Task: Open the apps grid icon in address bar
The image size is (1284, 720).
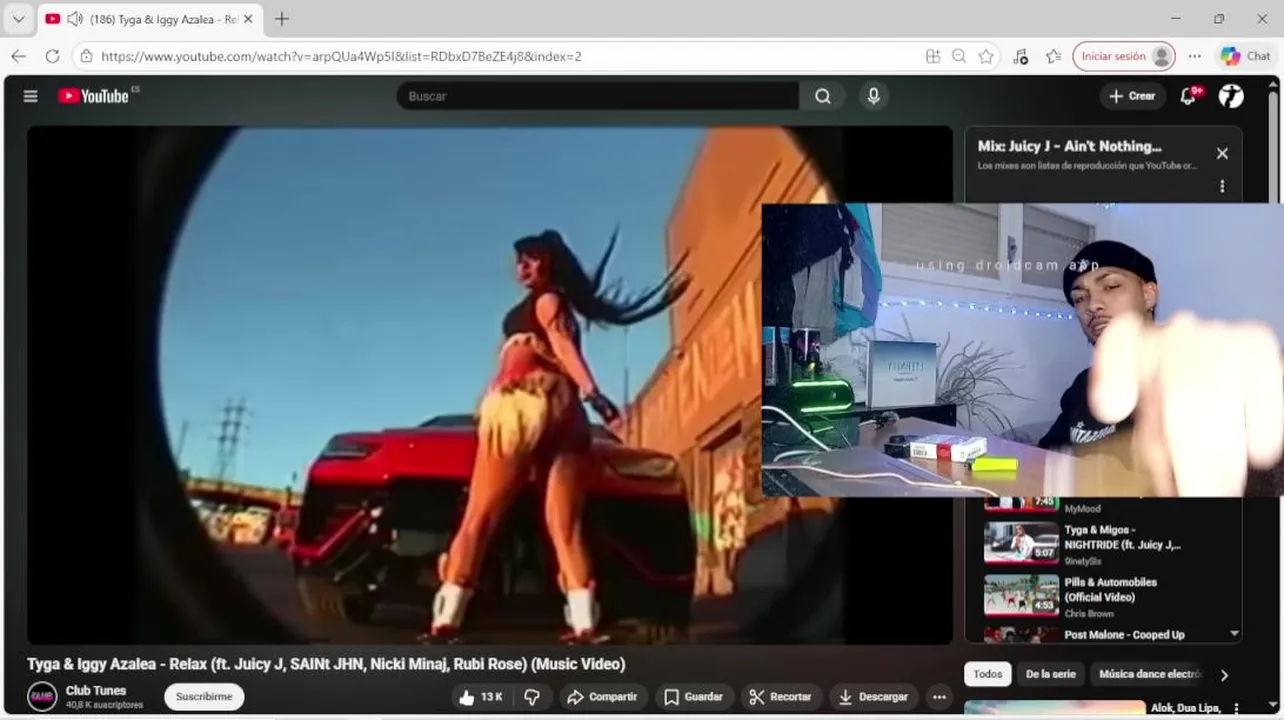Action: tap(933, 56)
